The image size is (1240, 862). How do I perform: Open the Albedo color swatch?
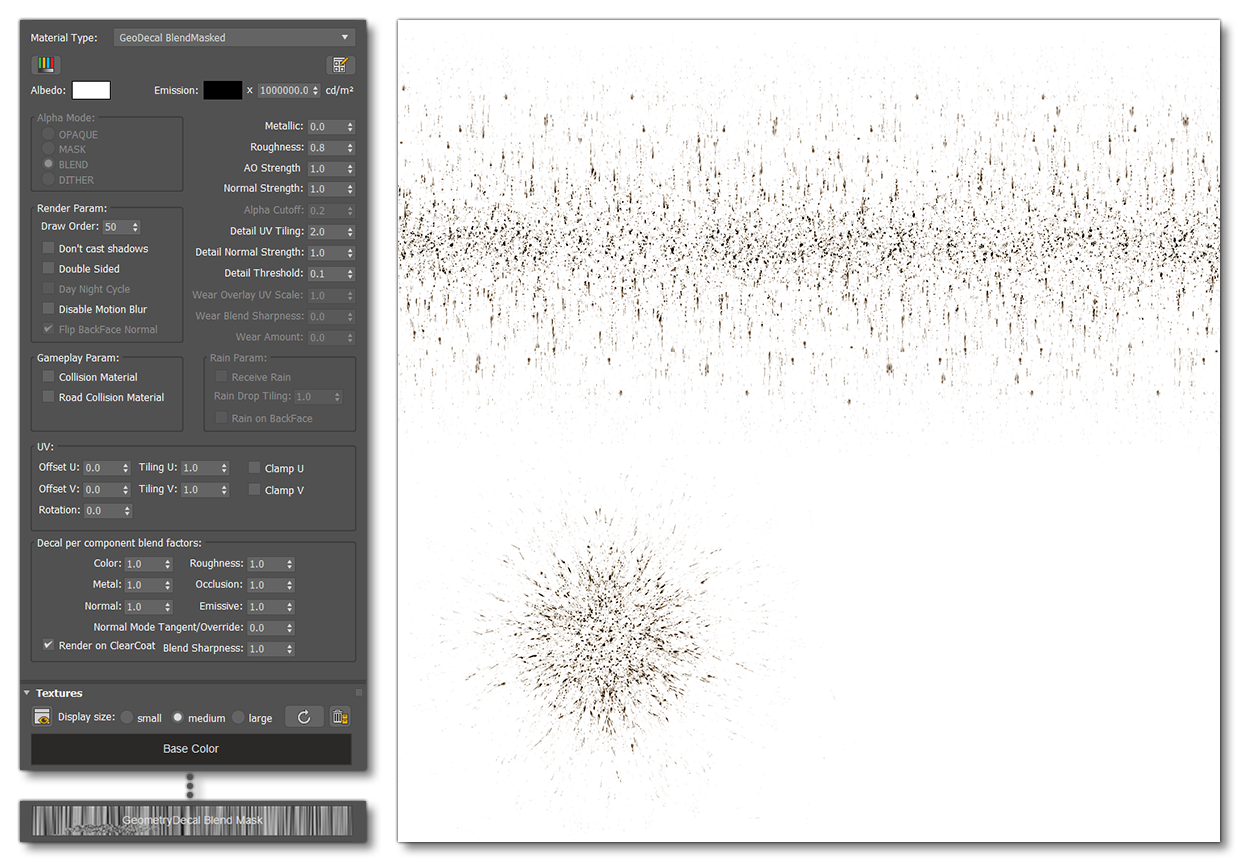click(92, 90)
